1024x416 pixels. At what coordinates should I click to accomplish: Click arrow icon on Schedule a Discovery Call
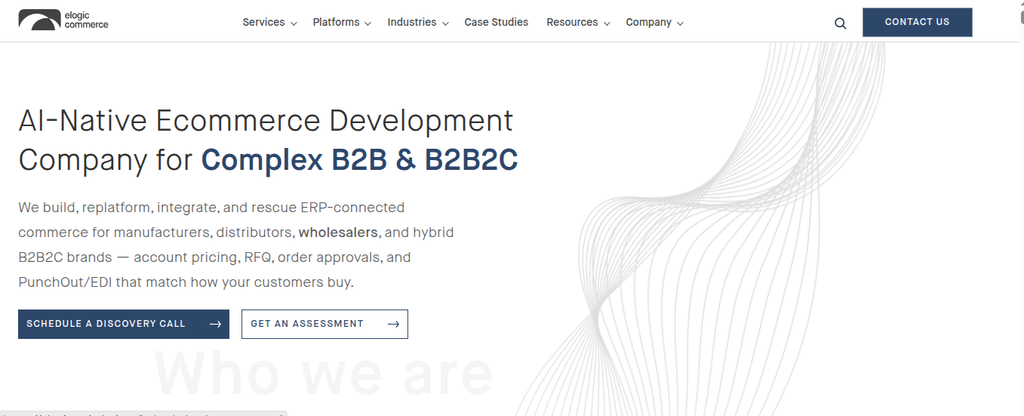pos(215,324)
